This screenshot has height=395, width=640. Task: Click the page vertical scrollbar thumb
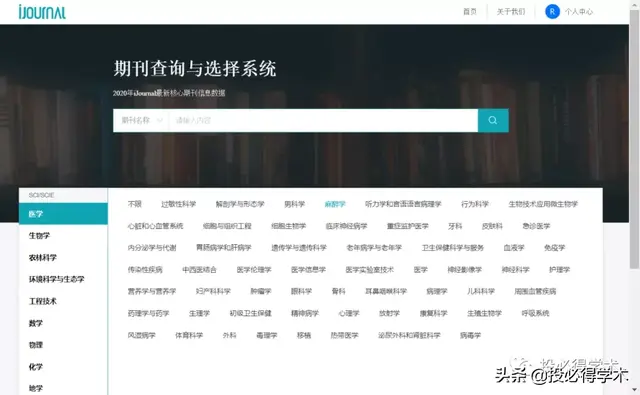(634, 139)
